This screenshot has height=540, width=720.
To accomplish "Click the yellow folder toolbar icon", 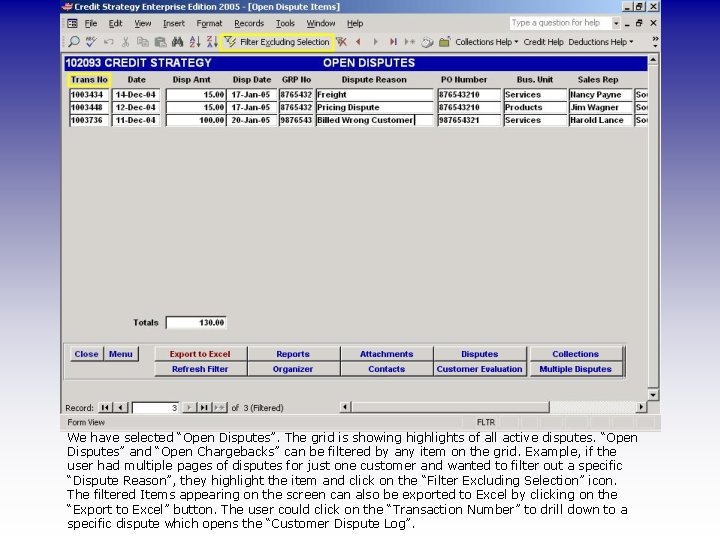I will pos(444,42).
